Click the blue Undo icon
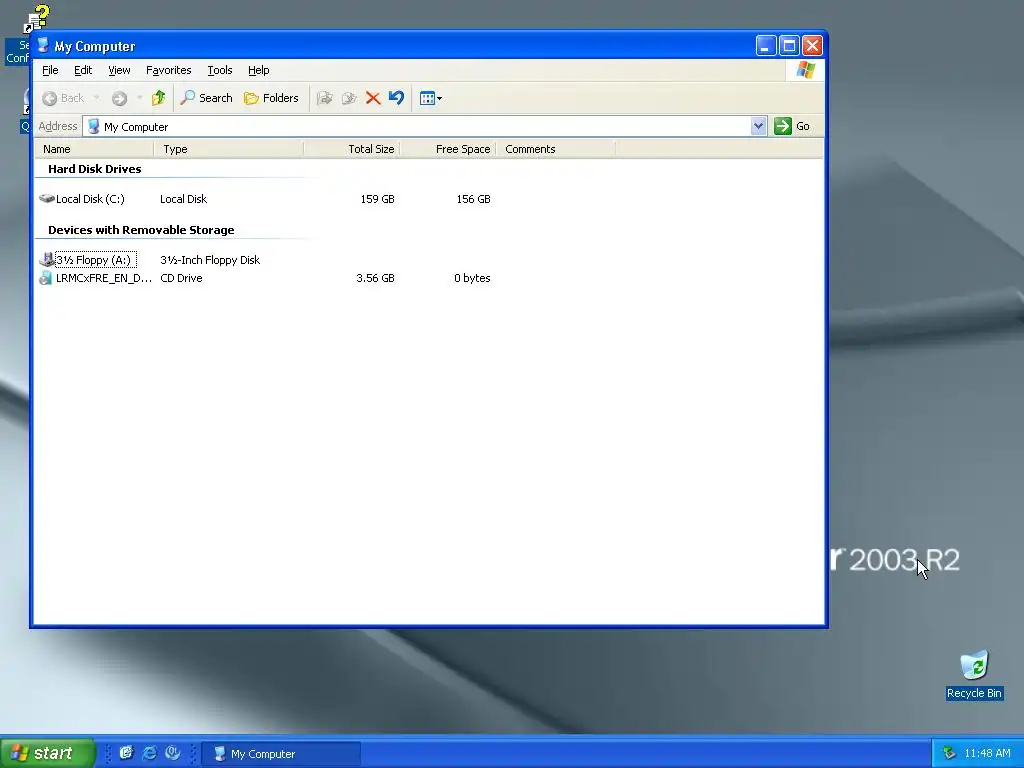 click(x=396, y=98)
